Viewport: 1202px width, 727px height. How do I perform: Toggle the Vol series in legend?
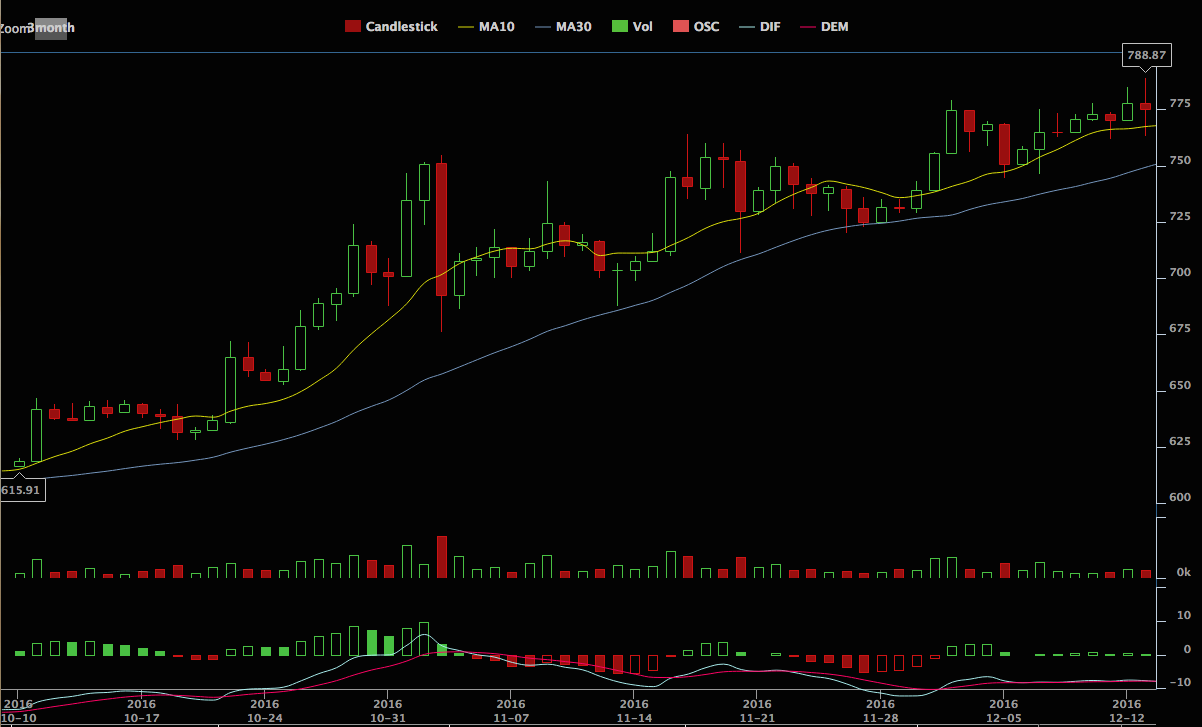tap(632, 27)
